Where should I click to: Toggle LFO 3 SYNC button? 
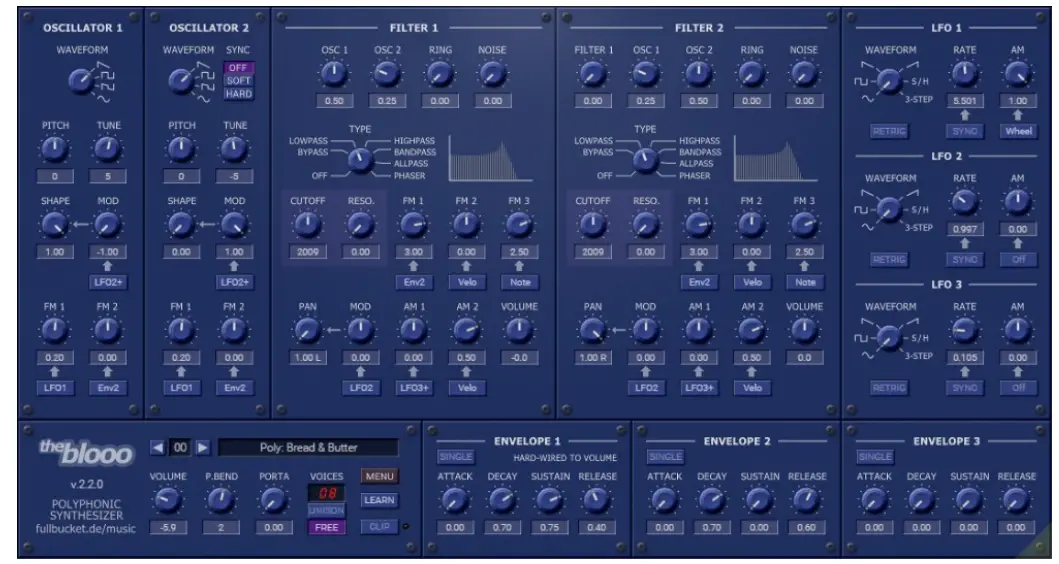(x=964, y=388)
